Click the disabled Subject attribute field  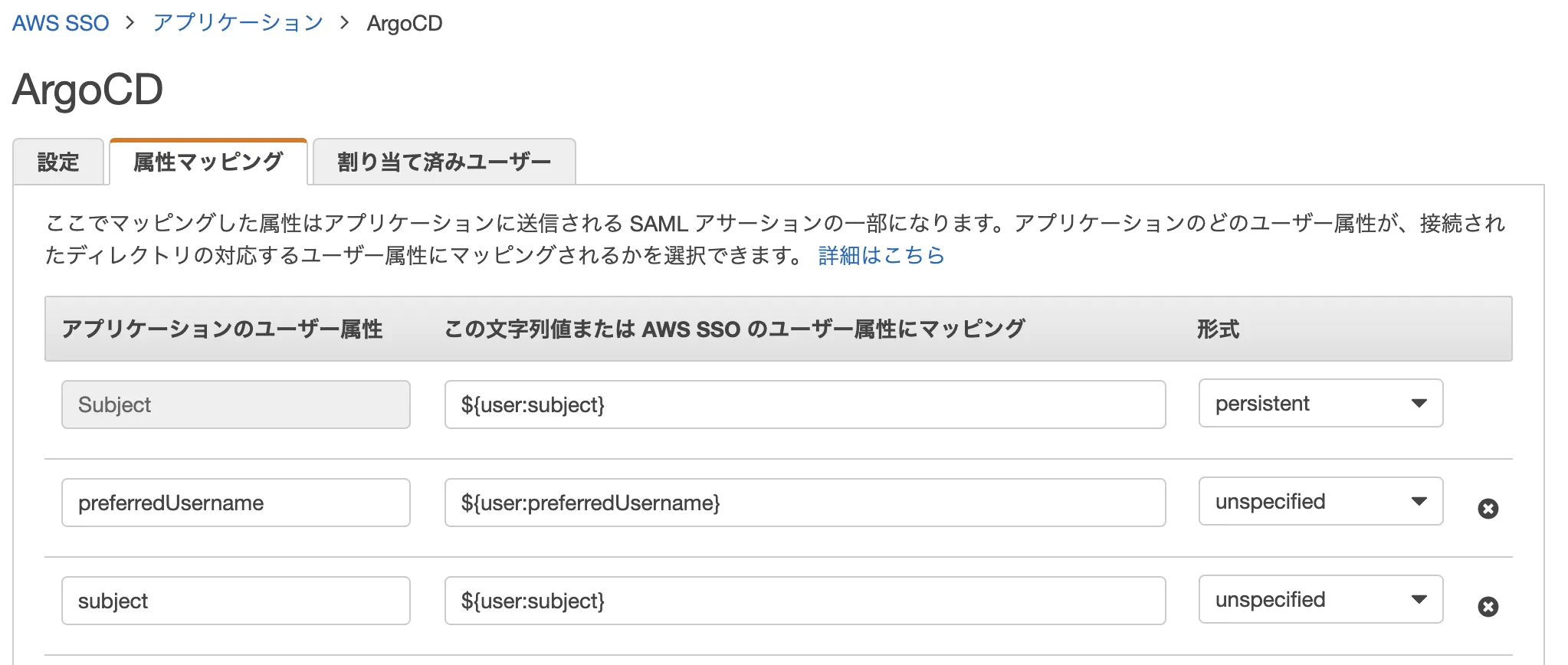pyautogui.click(x=236, y=405)
